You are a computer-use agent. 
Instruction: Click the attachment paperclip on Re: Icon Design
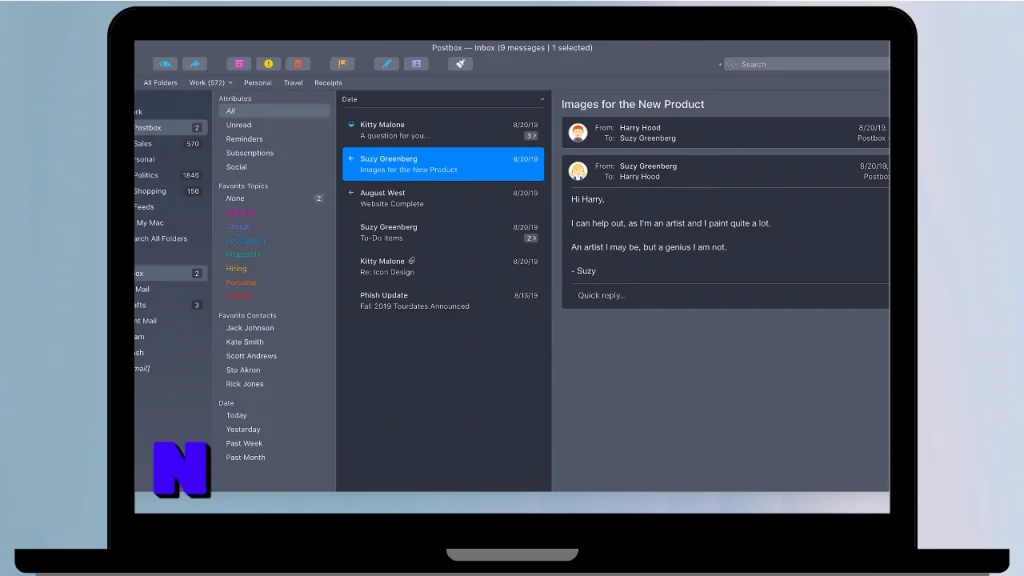pyautogui.click(x=411, y=261)
